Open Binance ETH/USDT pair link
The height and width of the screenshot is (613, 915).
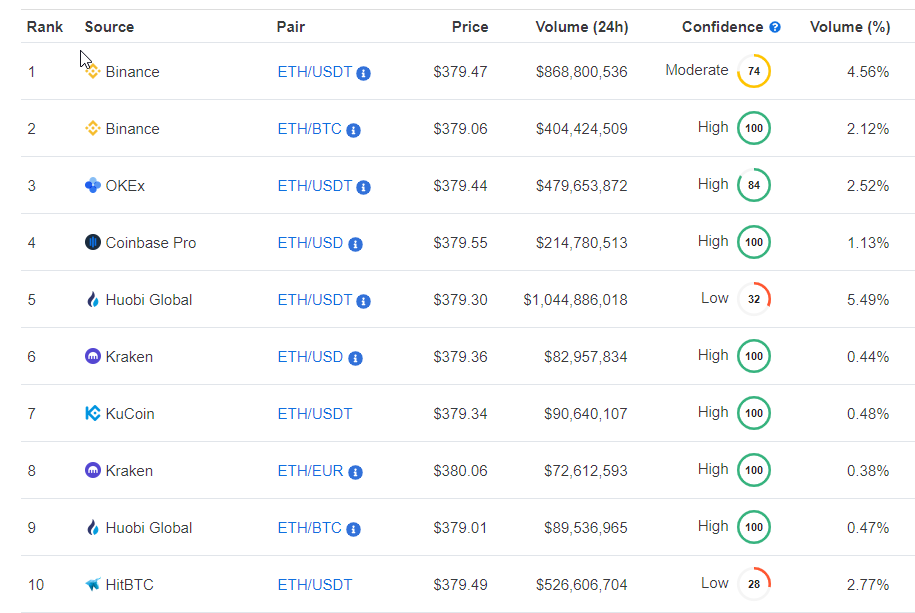(315, 72)
